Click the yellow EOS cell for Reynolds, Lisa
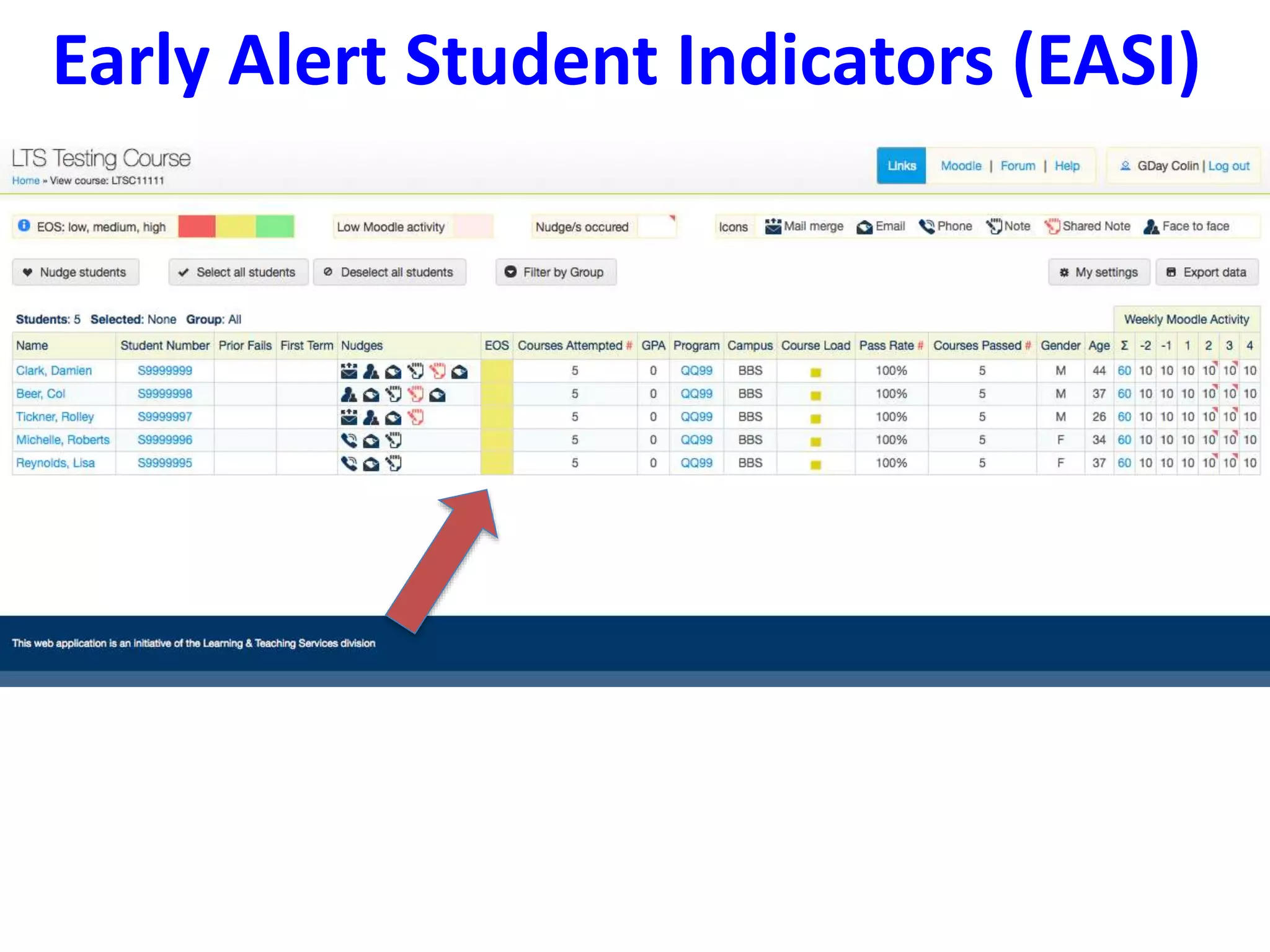 point(497,463)
